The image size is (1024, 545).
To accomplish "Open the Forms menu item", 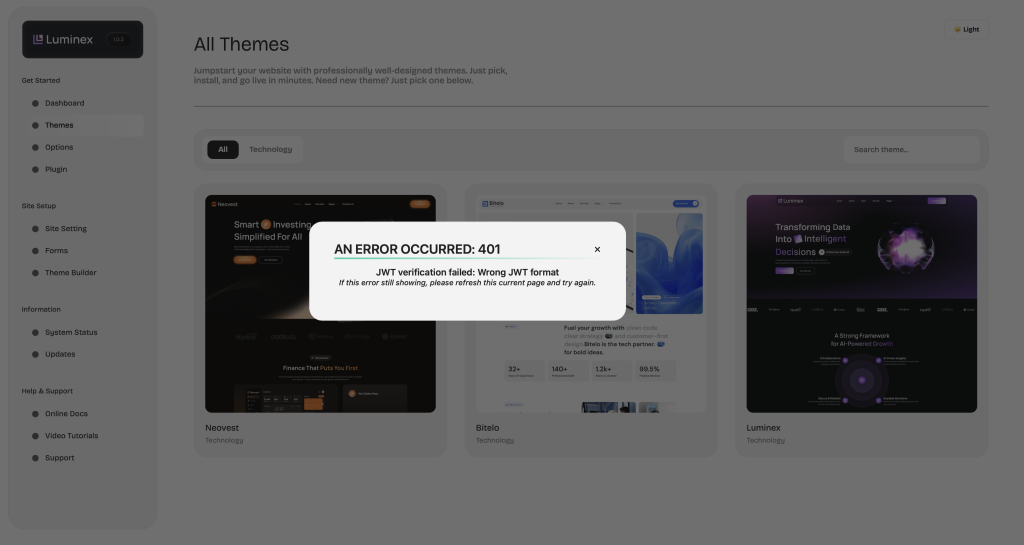I will point(56,250).
